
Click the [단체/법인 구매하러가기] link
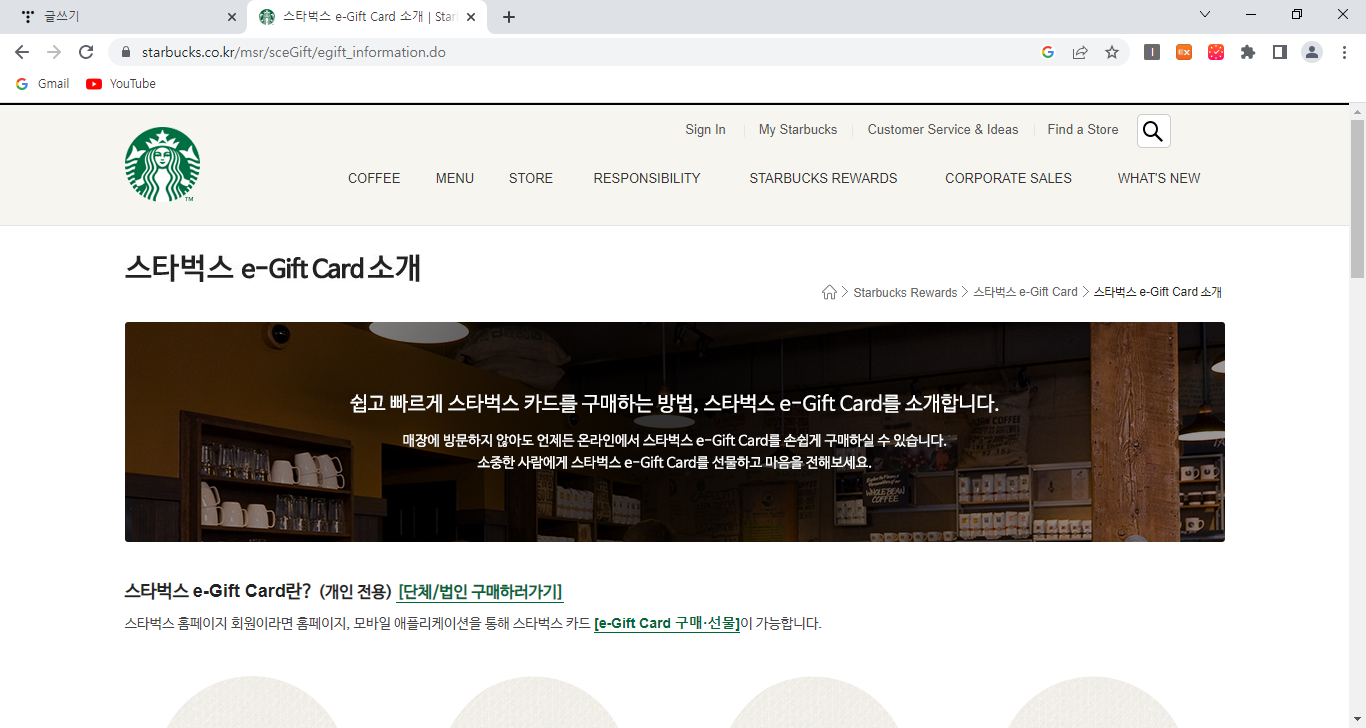click(480, 591)
